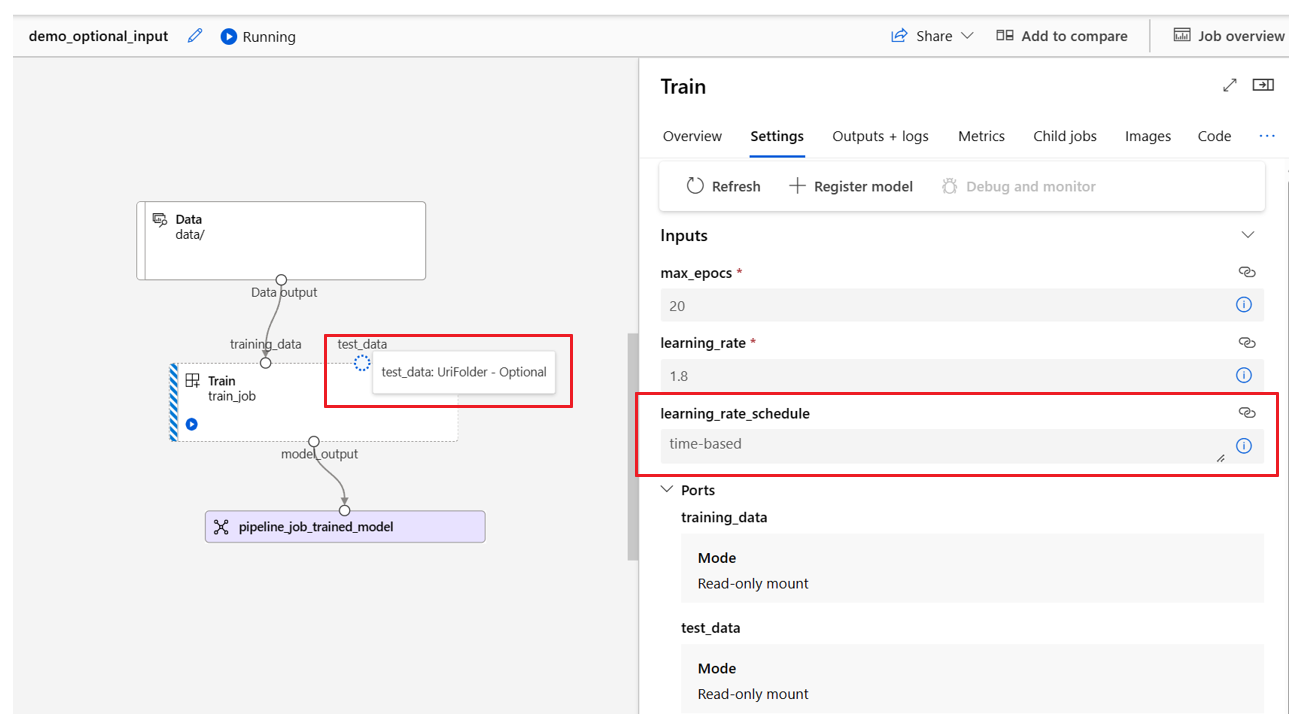Click the info icon for max_epocs value
The height and width of the screenshot is (727, 1308).
click(x=1244, y=305)
